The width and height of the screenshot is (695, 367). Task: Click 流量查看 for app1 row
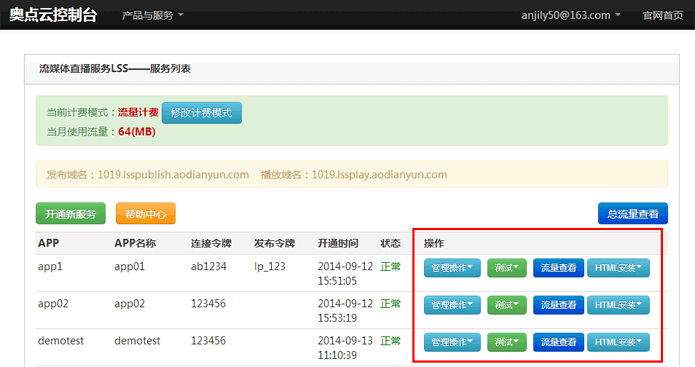click(558, 268)
